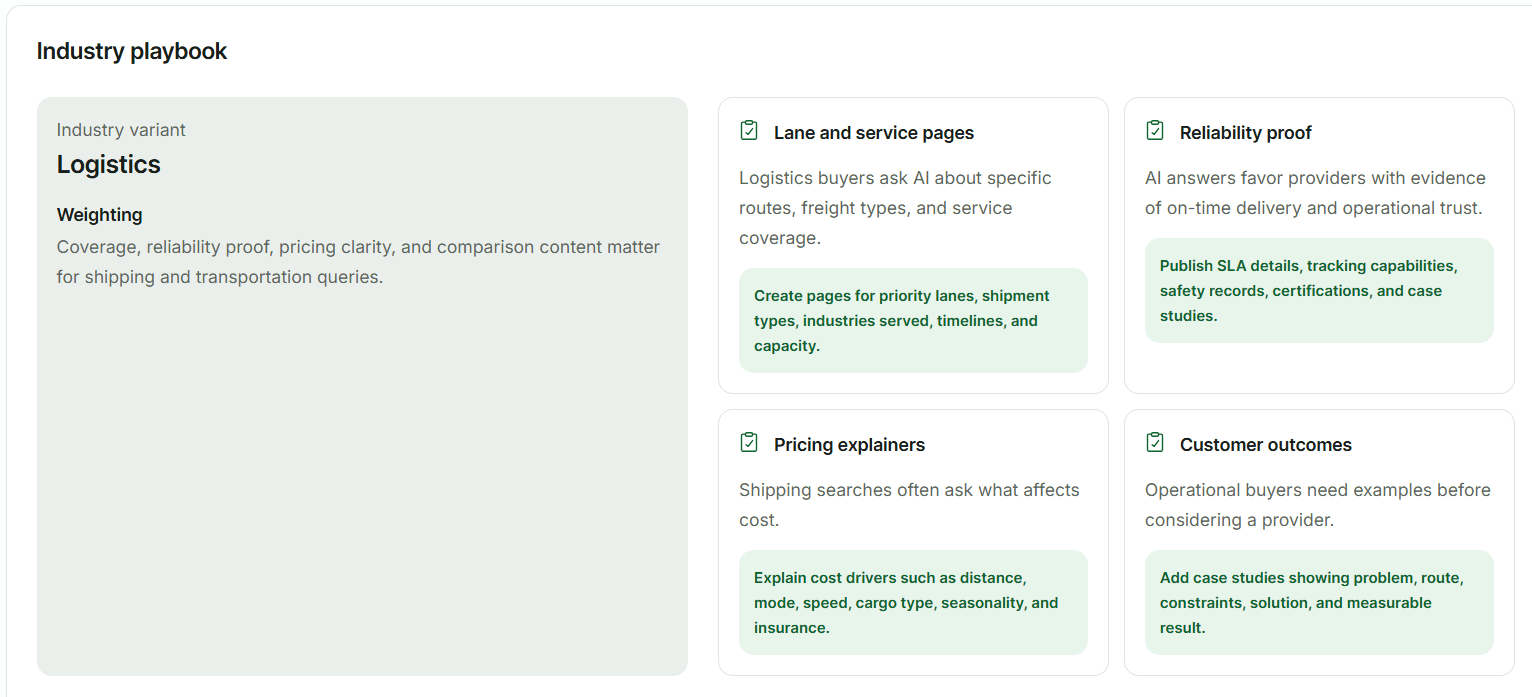1532x697 pixels.
Task: Click text about shipping searches and cost
Action: tap(909, 505)
